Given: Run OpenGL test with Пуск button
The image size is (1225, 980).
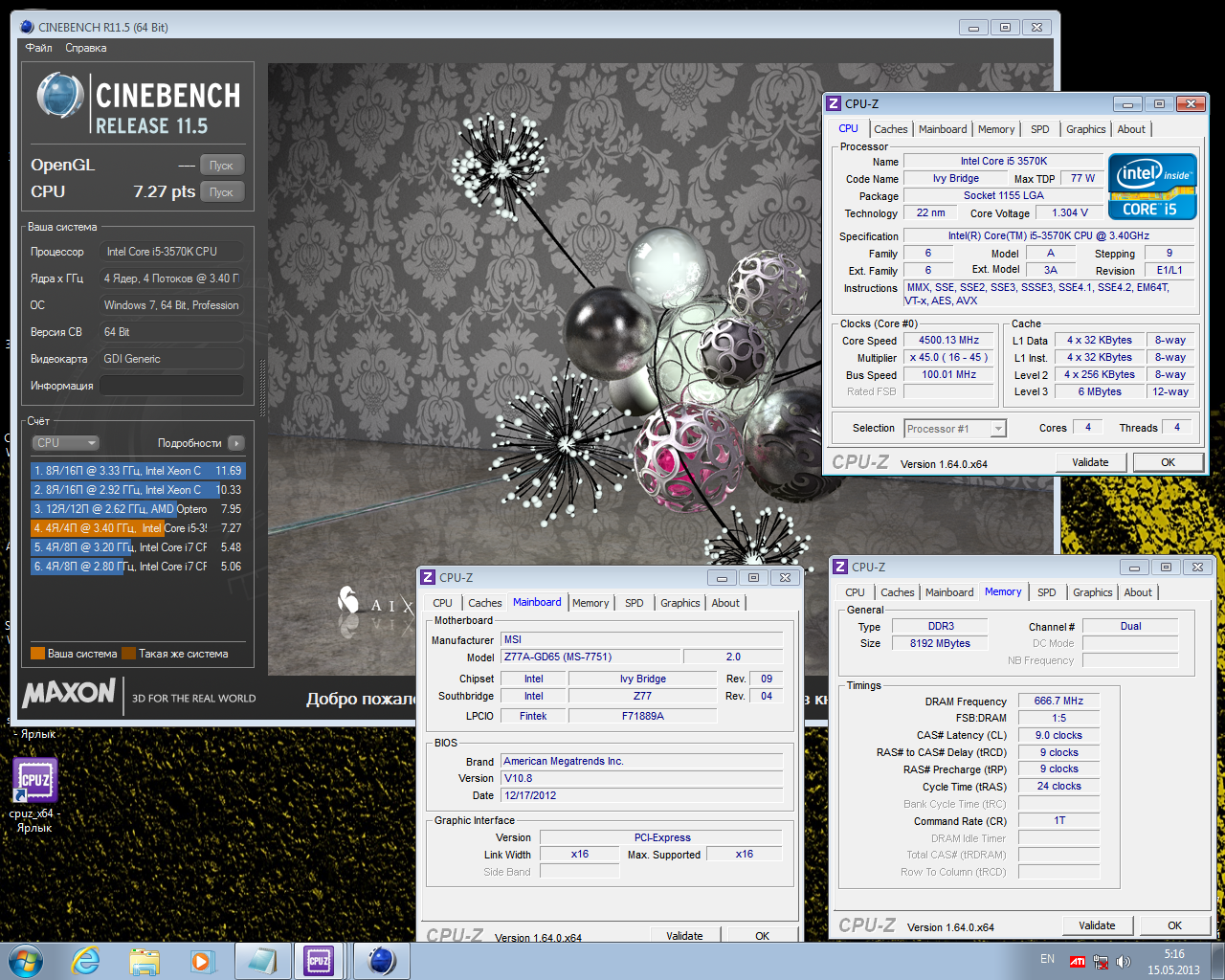Looking at the screenshot, I should point(222,165).
